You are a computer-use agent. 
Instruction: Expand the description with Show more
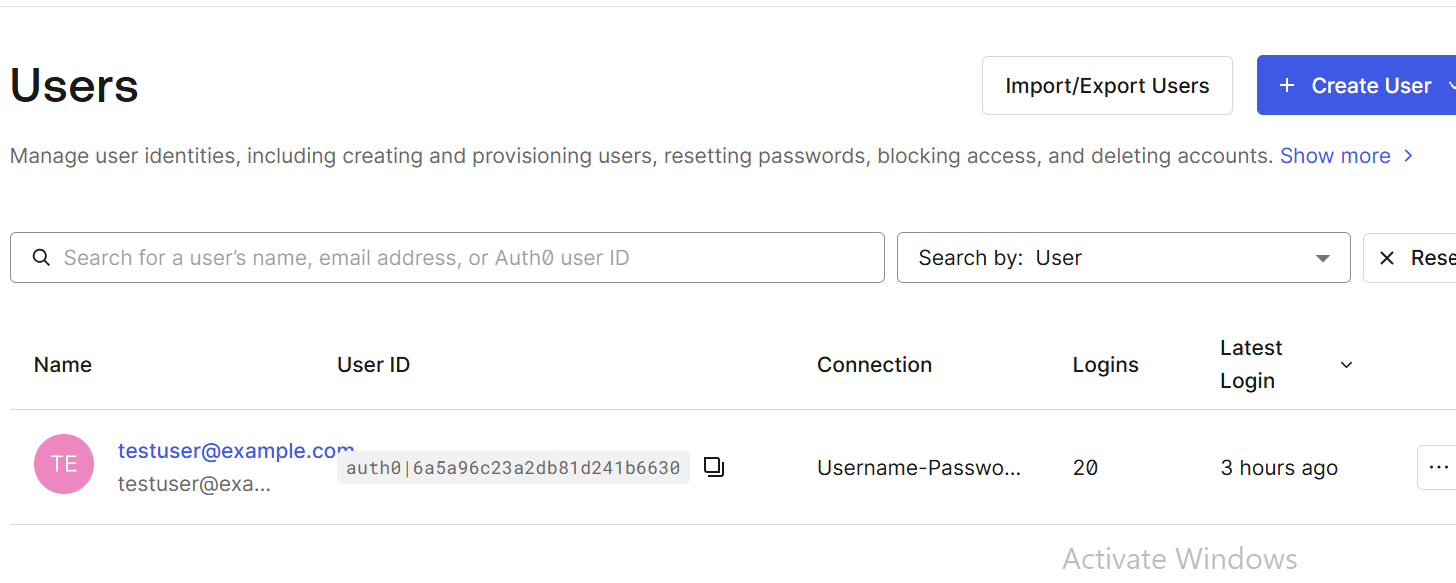pos(1335,156)
